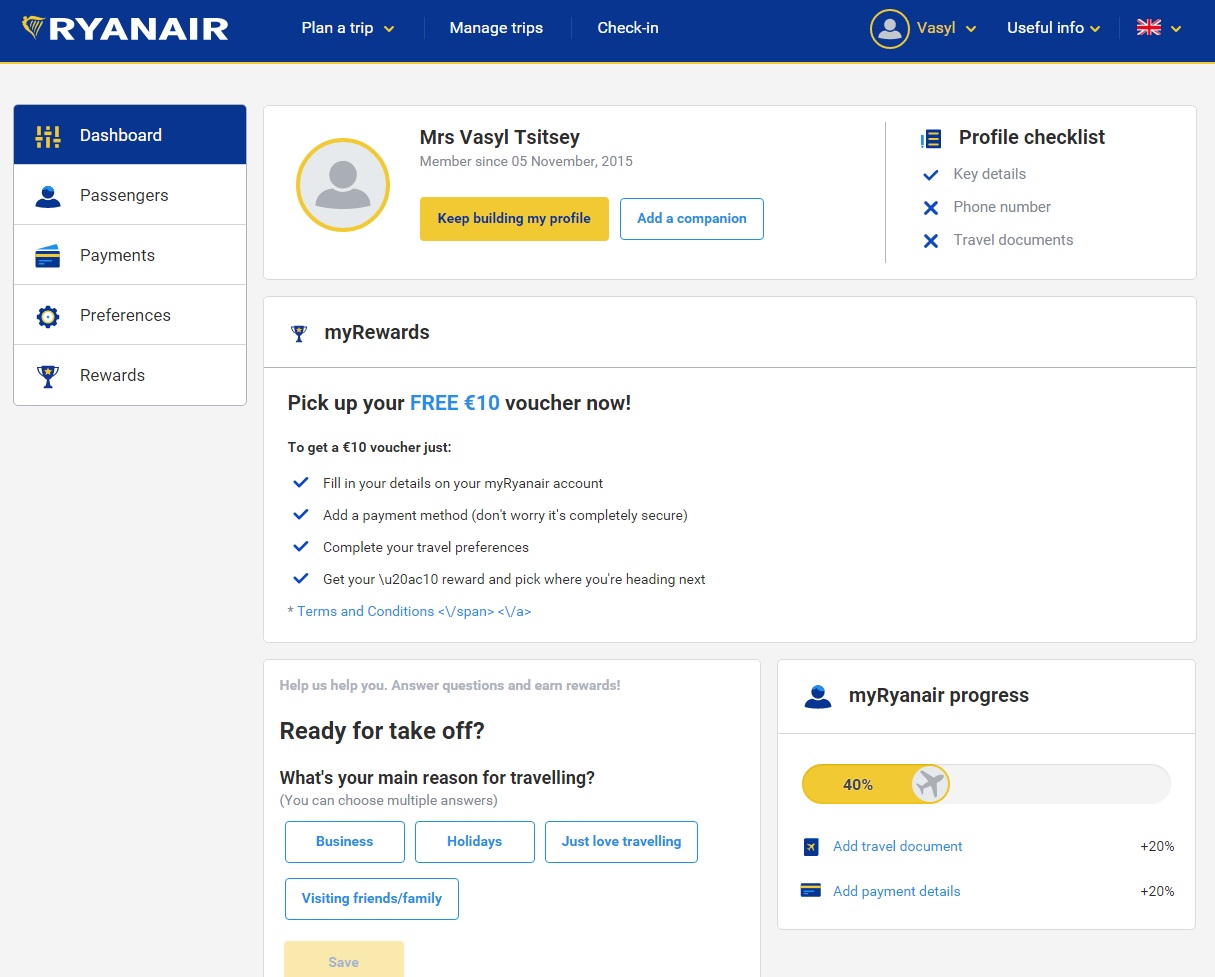Click the Ryanair harp logo
This screenshot has width=1215, height=977.
click(x=33, y=27)
